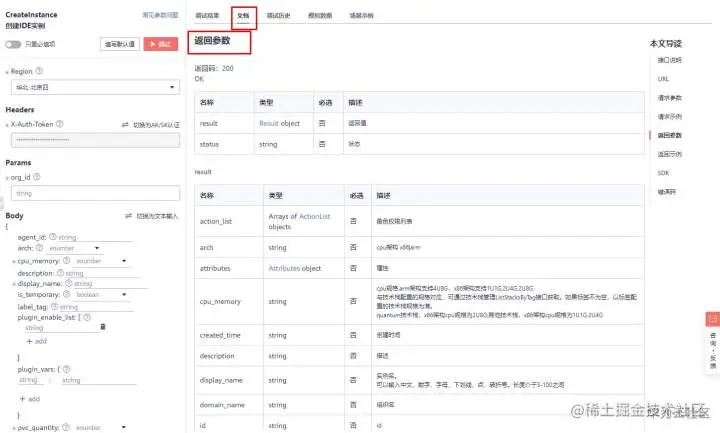The width and height of the screenshot is (720, 433).
Task: Switch to AK/SK authentication link
Action: pos(151,124)
